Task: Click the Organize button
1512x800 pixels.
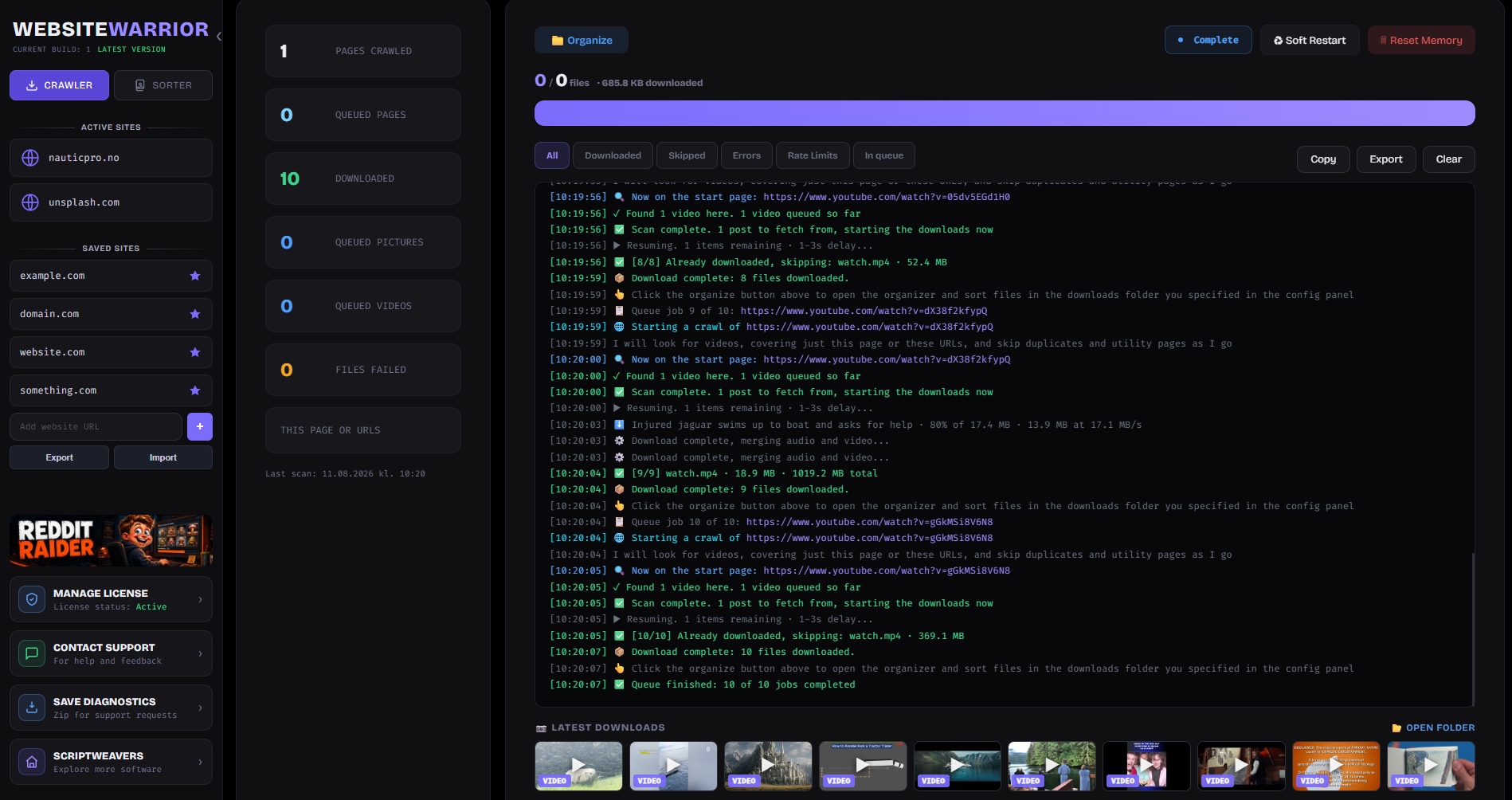Action: coord(582,40)
